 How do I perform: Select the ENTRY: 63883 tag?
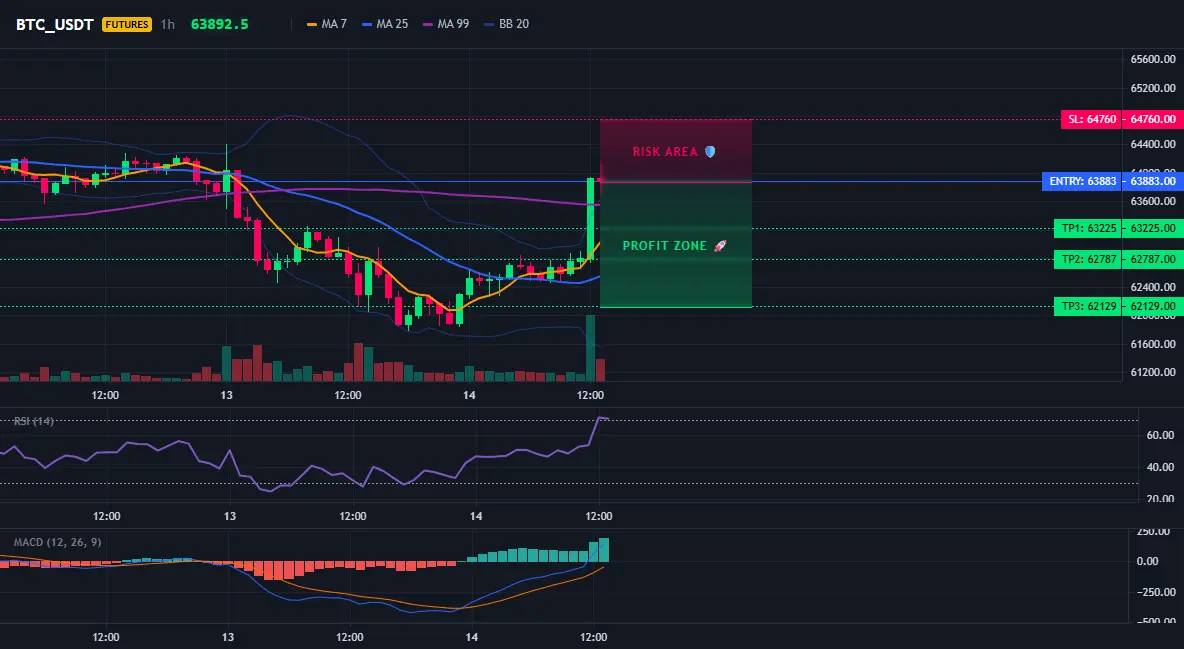pos(1081,181)
